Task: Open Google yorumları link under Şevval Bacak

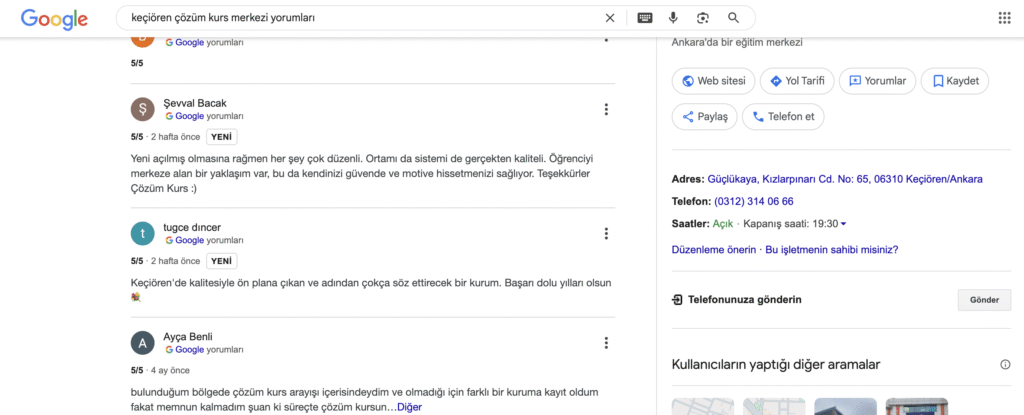Action: [x=204, y=116]
